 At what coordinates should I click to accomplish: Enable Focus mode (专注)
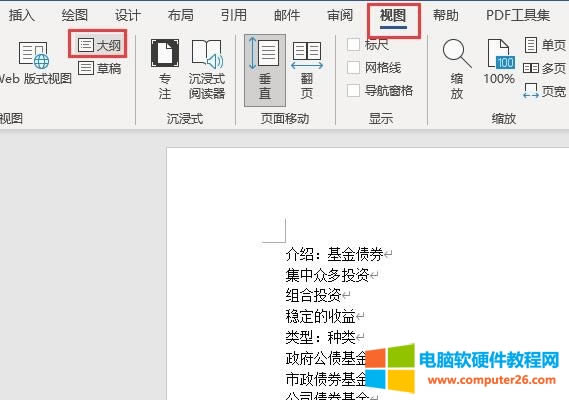click(165, 70)
